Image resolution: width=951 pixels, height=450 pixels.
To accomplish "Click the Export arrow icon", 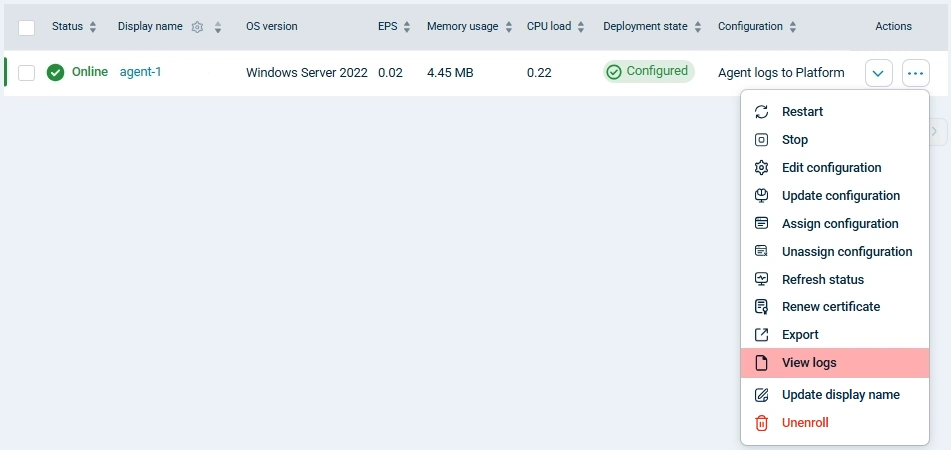I will [x=761, y=335].
